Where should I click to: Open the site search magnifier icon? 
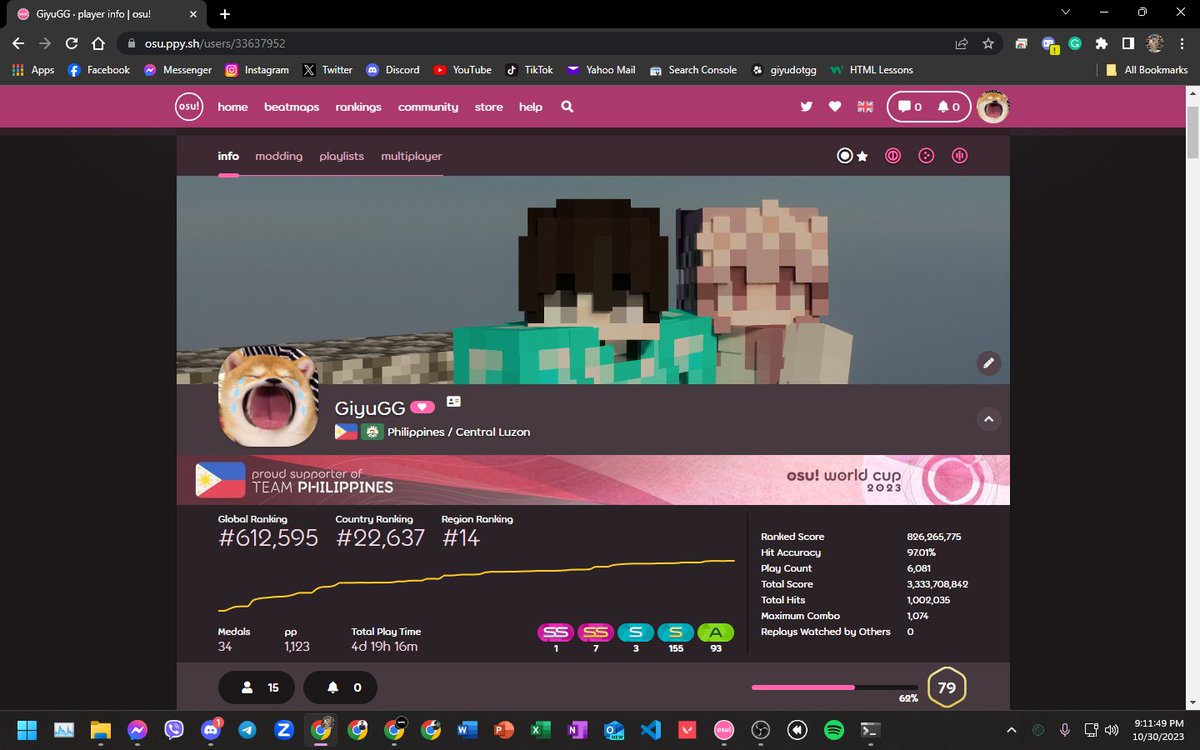click(x=567, y=107)
